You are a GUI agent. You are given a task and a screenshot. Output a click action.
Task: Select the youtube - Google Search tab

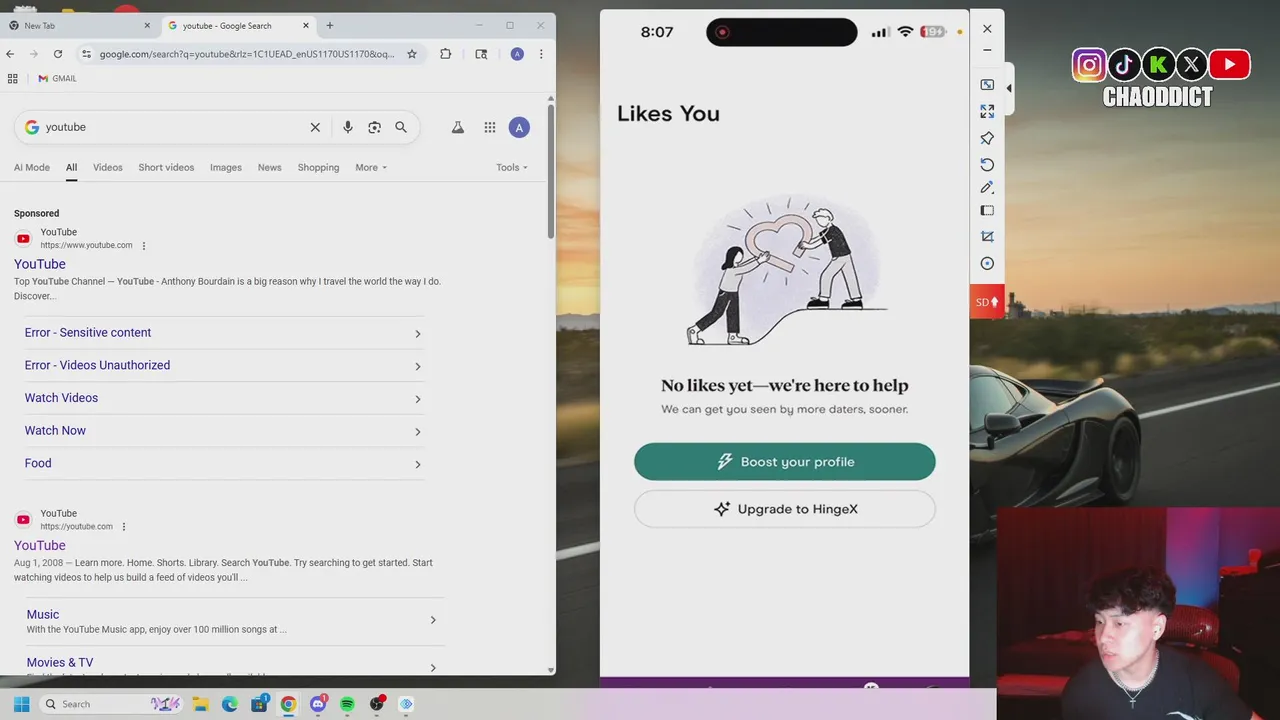click(x=238, y=25)
